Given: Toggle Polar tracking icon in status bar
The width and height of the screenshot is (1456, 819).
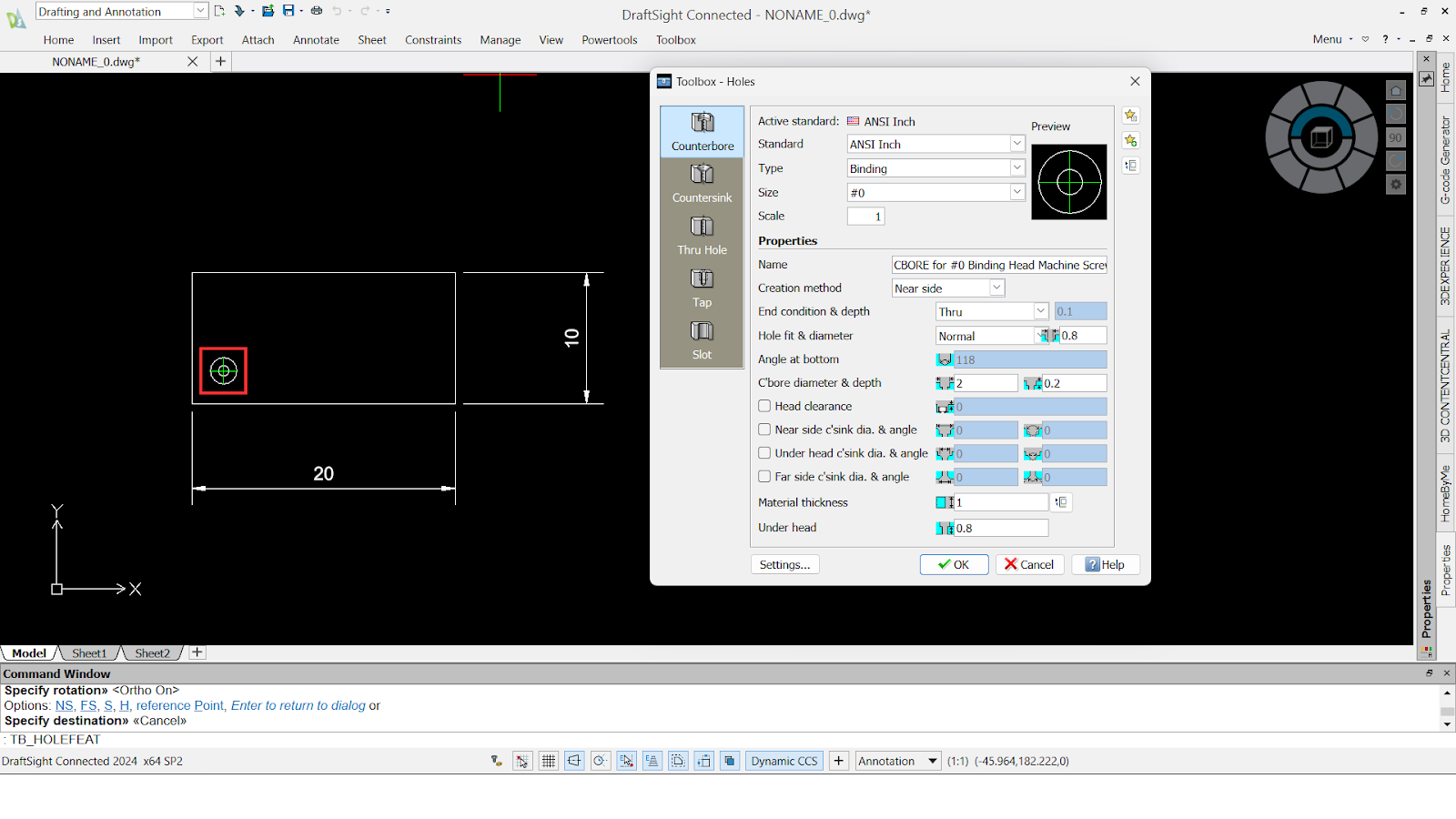Looking at the screenshot, I should tap(601, 761).
